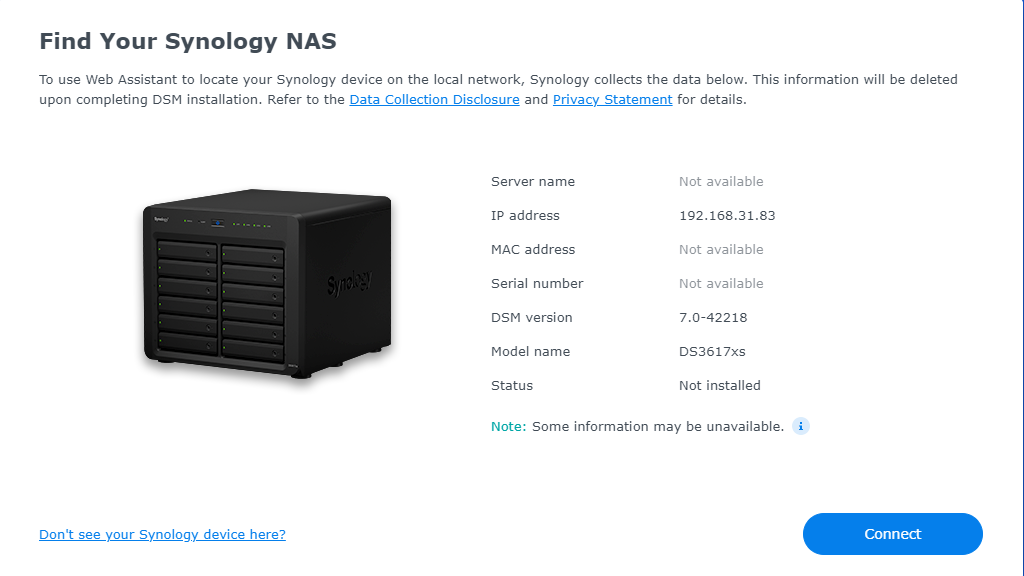Click the Serial number label

536,284
